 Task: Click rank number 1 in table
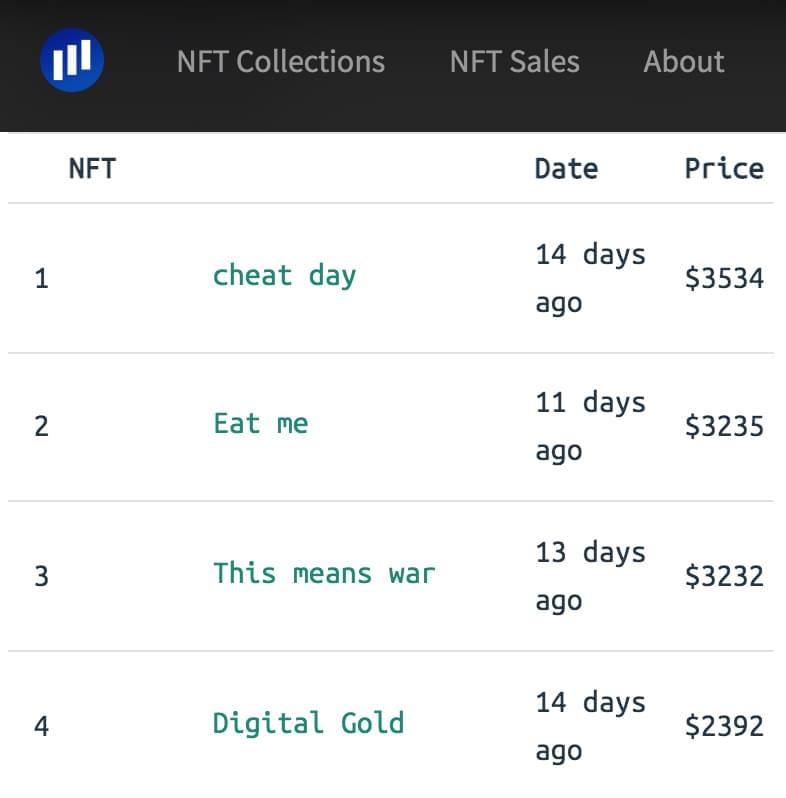click(x=42, y=279)
